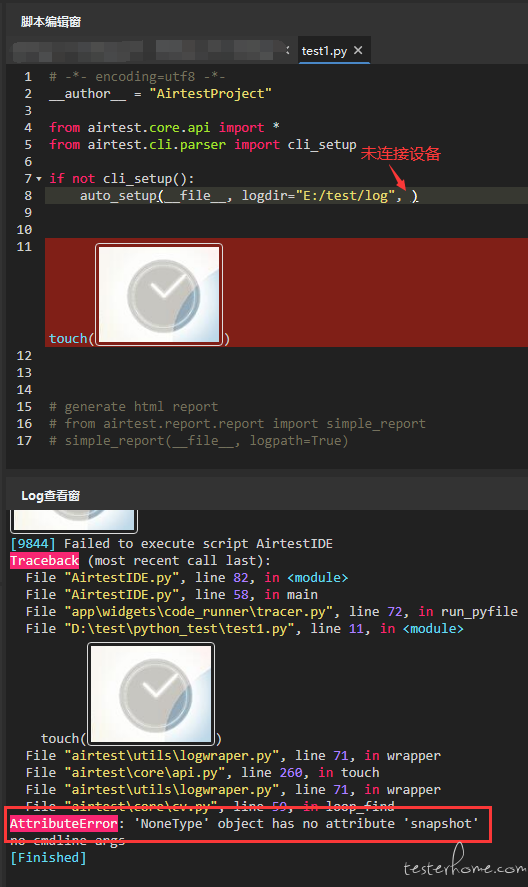Viewport: 528px width, 887px height.
Task: Click the test1.py path traceback line
Action: pyautogui.click(x=244, y=628)
